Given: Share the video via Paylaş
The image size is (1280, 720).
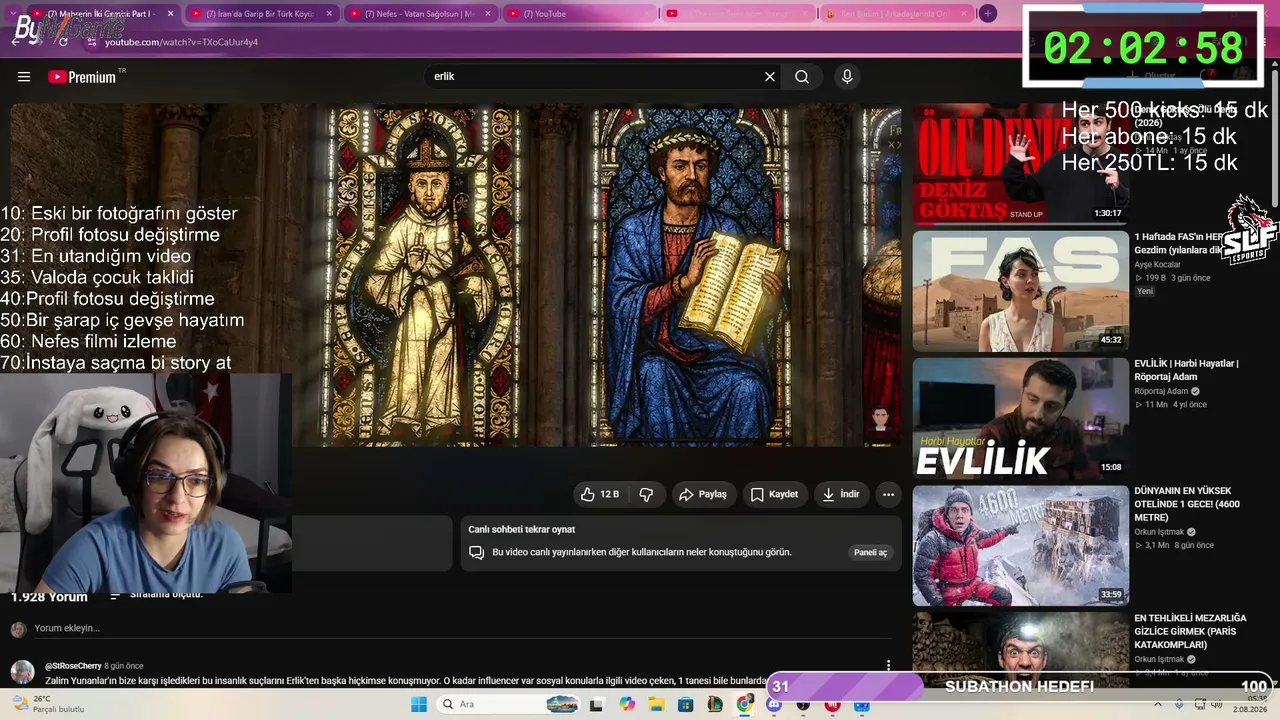Looking at the screenshot, I should pos(703,494).
